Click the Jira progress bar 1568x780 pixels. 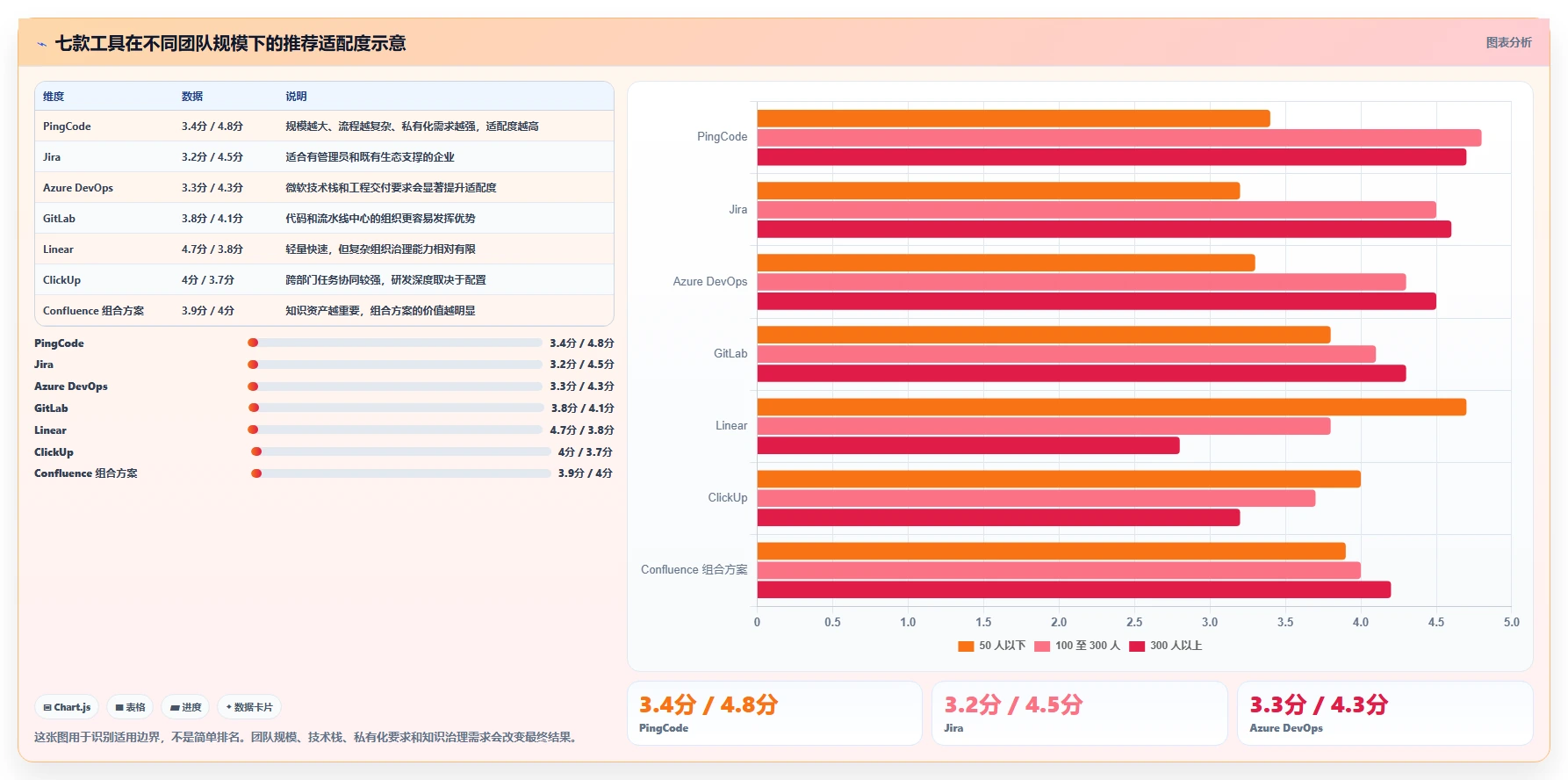click(x=395, y=365)
